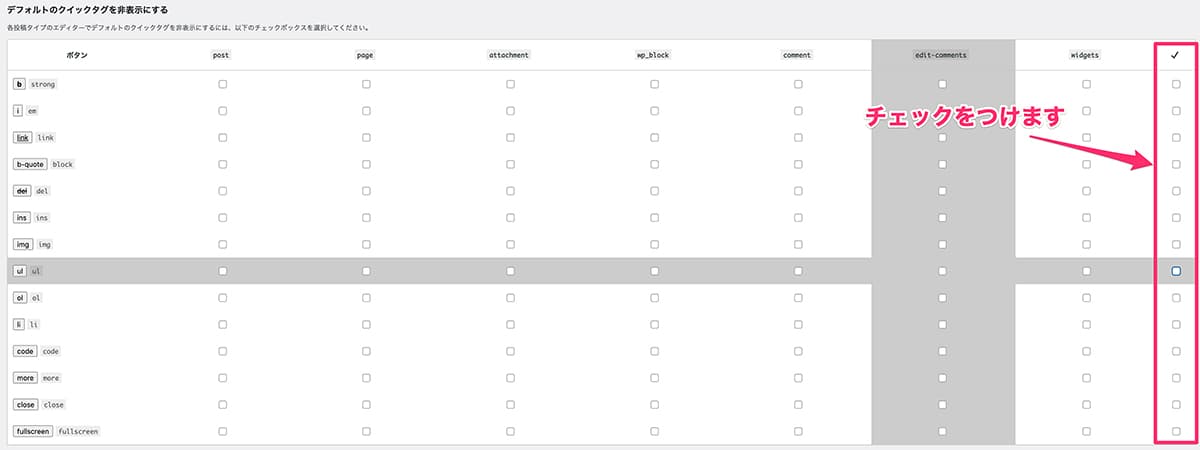Click the 'ol' quicktag button
The image size is (1200, 450).
20,298
